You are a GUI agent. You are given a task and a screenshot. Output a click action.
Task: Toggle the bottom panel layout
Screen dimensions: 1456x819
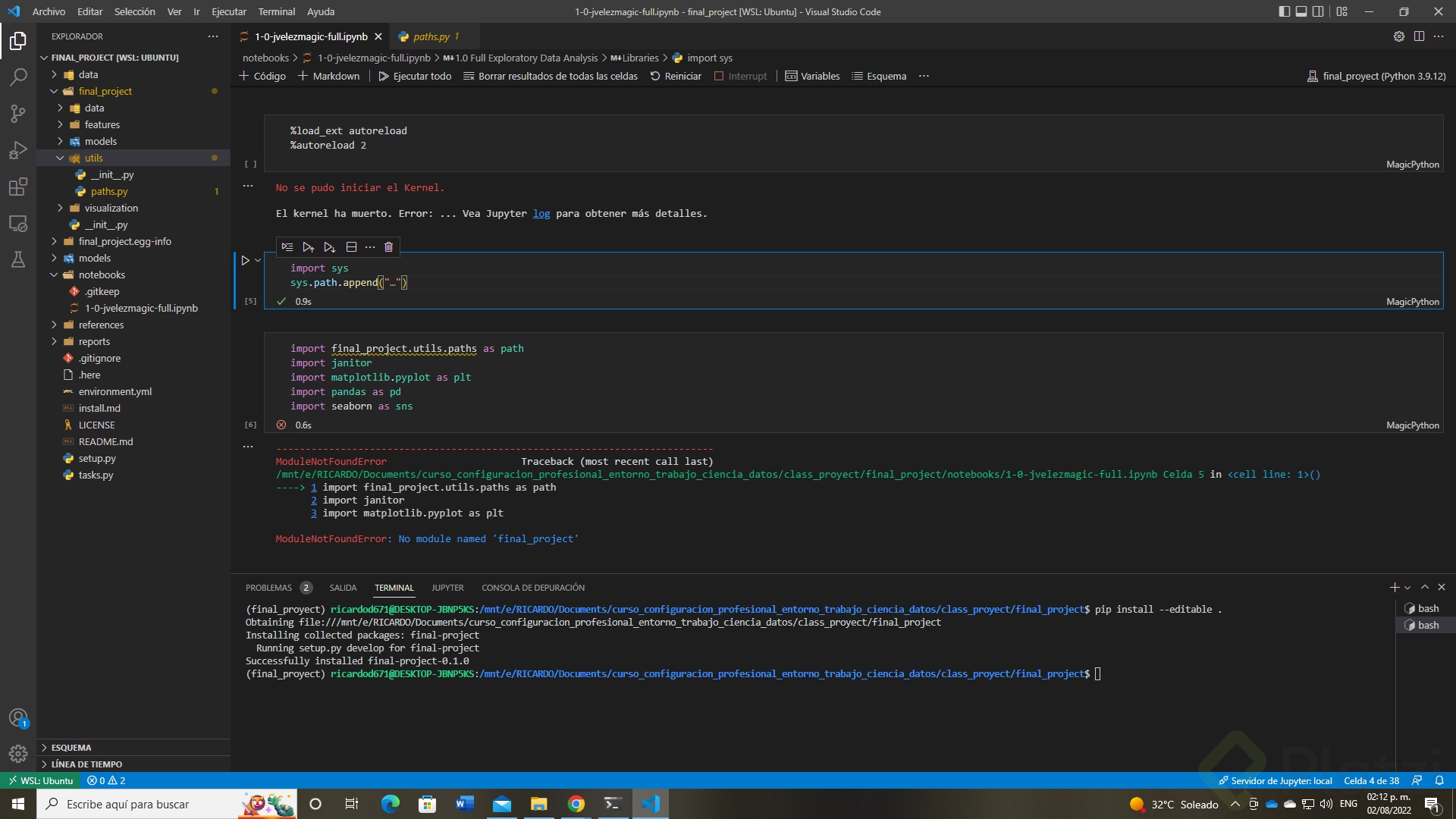point(1301,11)
